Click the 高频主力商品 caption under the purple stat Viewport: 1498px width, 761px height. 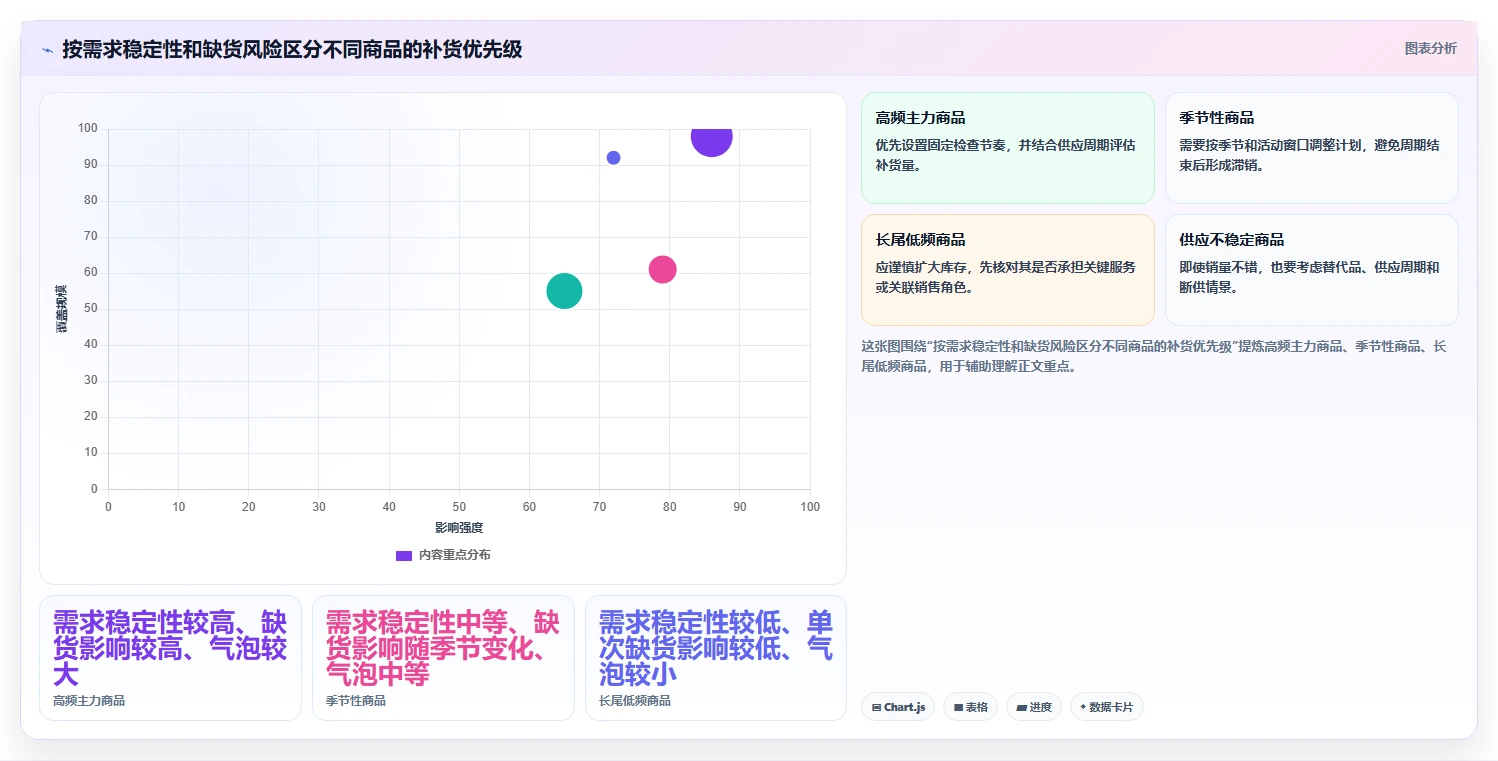89,701
